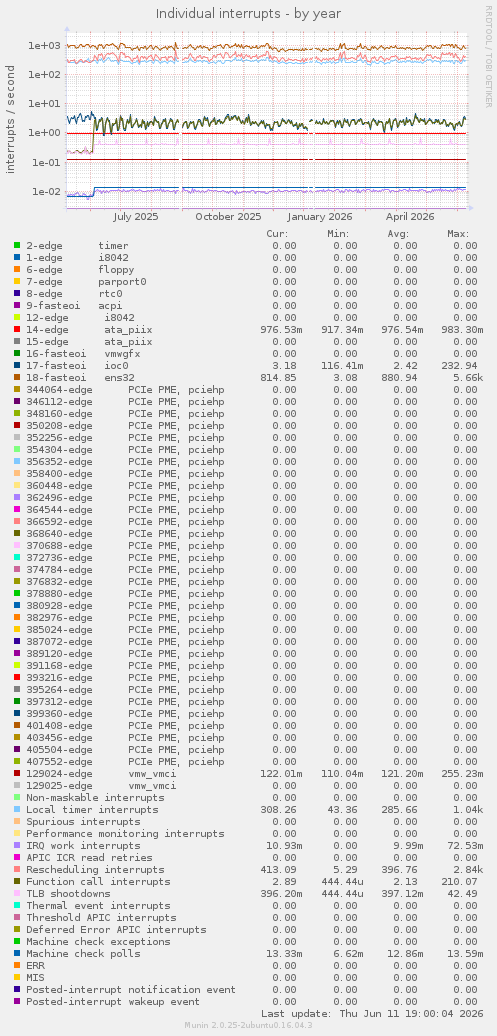Click the Max column header

(x=458, y=234)
